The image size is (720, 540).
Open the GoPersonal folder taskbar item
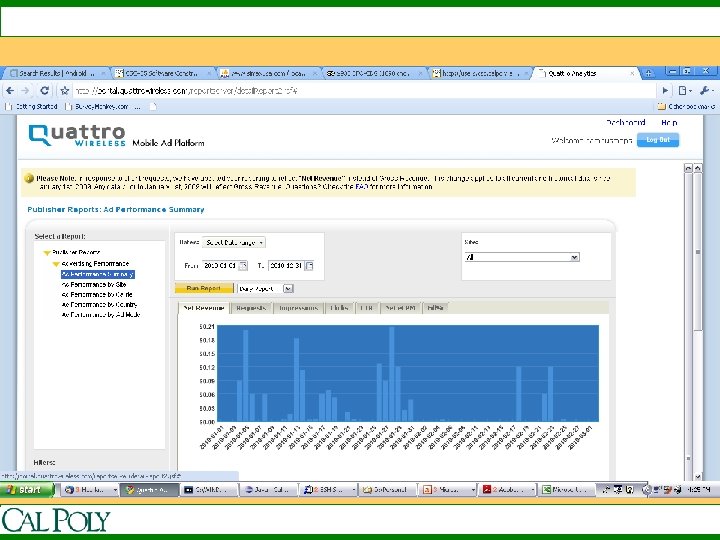click(388, 490)
